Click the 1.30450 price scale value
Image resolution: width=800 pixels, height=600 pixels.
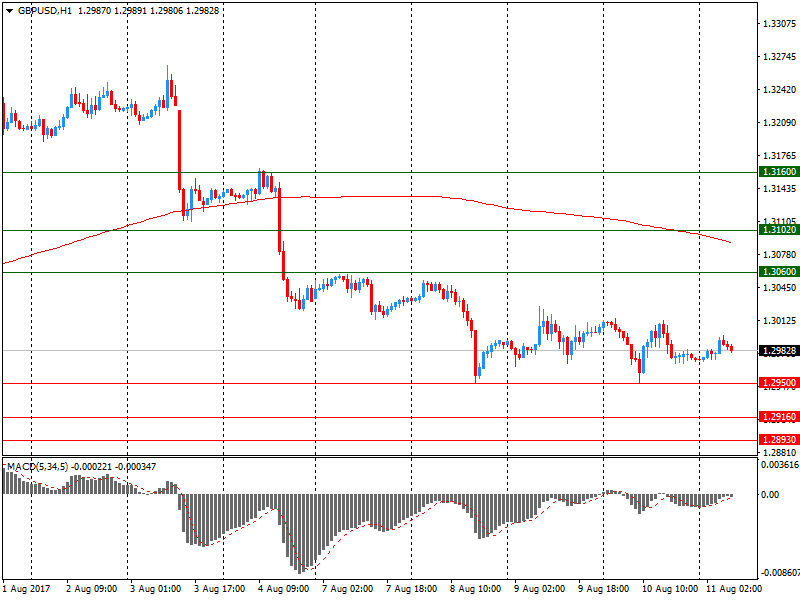pos(779,288)
